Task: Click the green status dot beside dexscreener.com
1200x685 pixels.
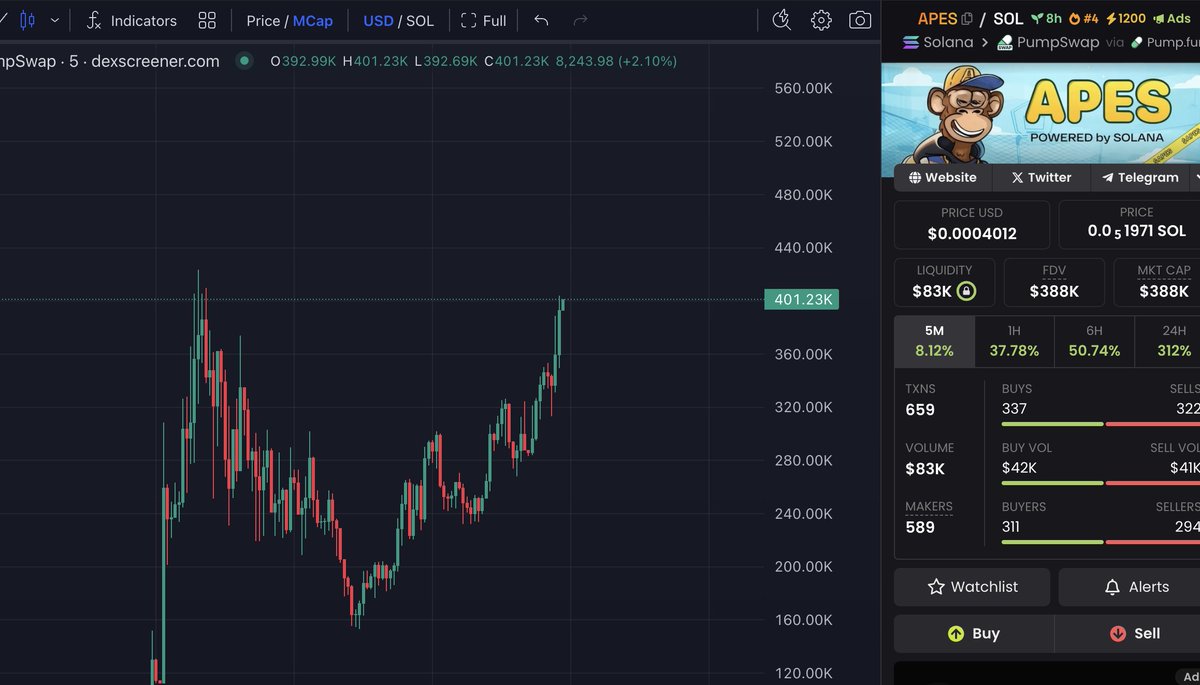Action: point(243,61)
